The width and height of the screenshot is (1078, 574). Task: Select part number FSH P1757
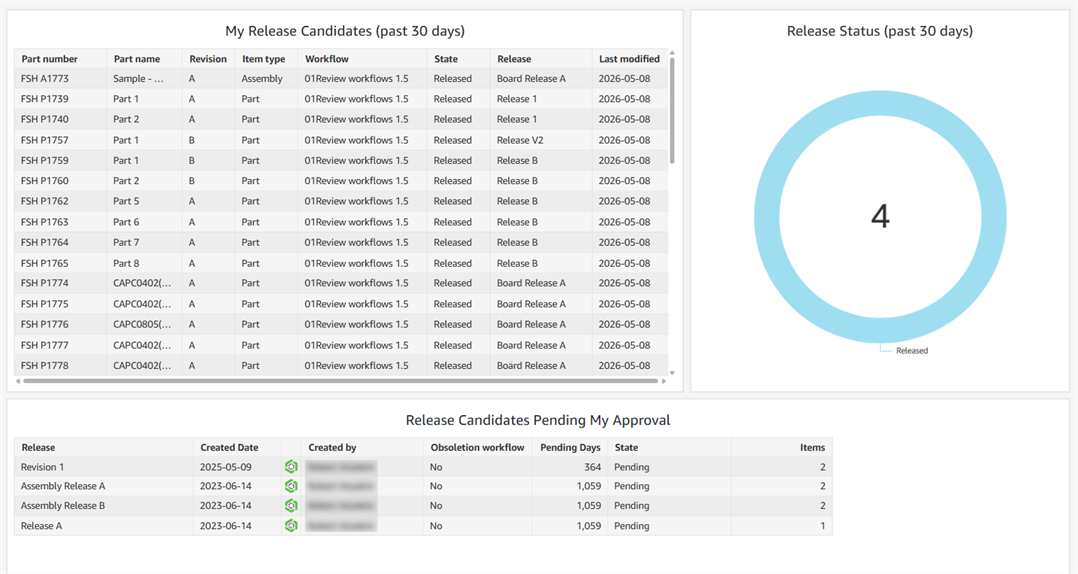coord(45,140)
